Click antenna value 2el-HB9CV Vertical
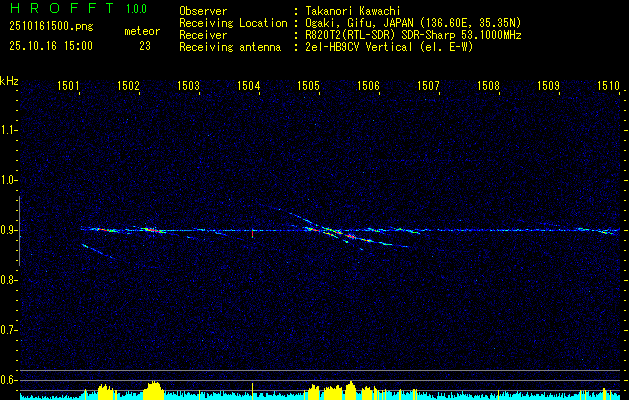Image resolution: width=629 pixels, height=400 pixels. [358, 47]
